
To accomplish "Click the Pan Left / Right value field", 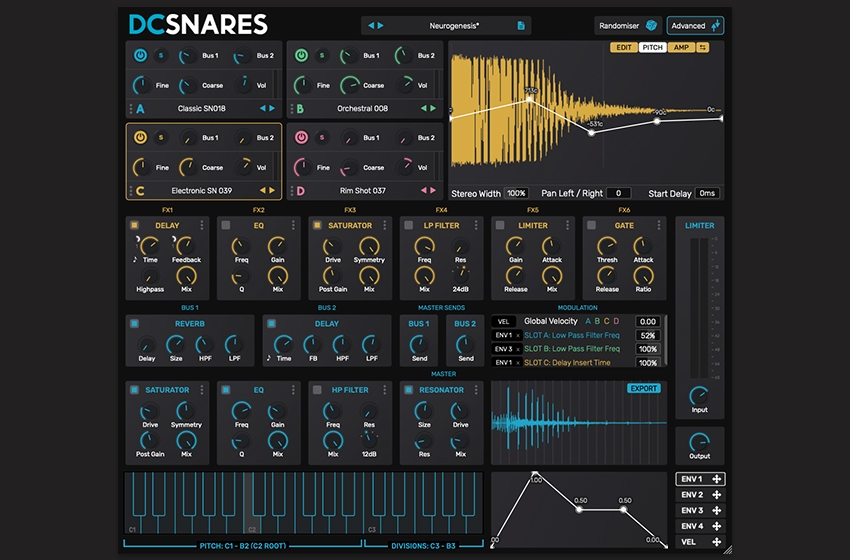I will (618, 194).
